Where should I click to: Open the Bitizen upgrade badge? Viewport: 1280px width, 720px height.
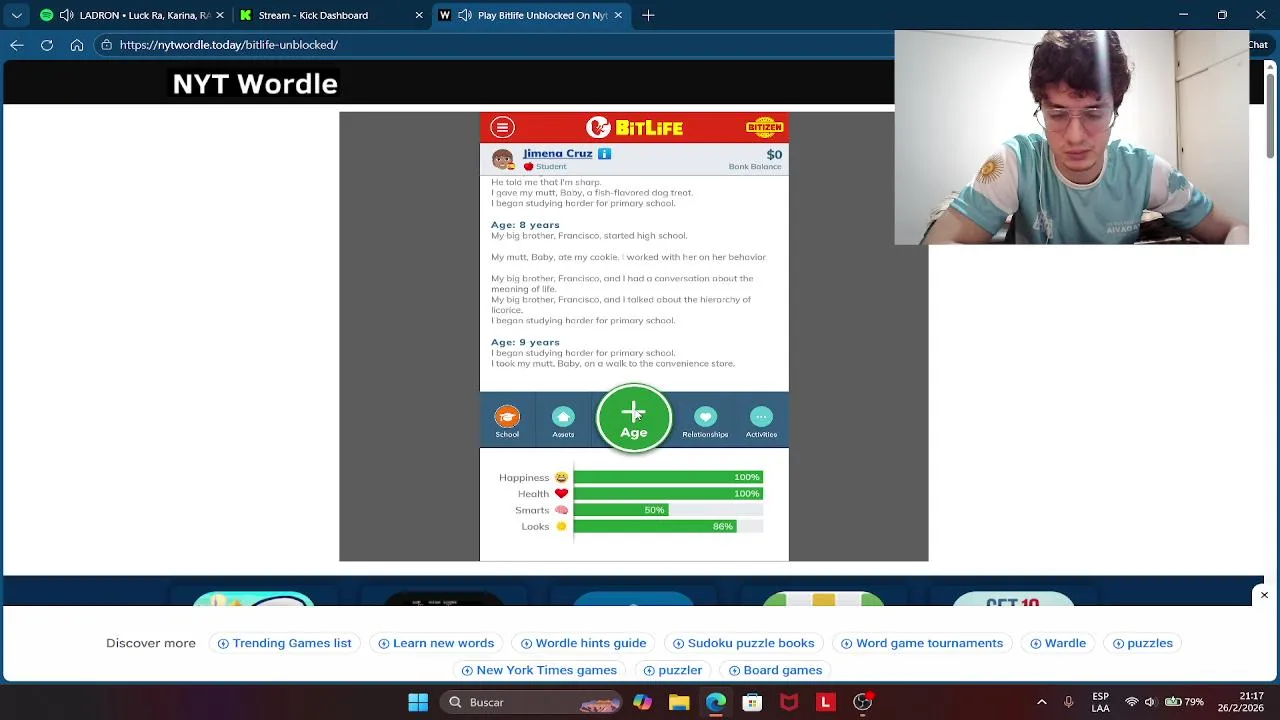coord(764,127)
